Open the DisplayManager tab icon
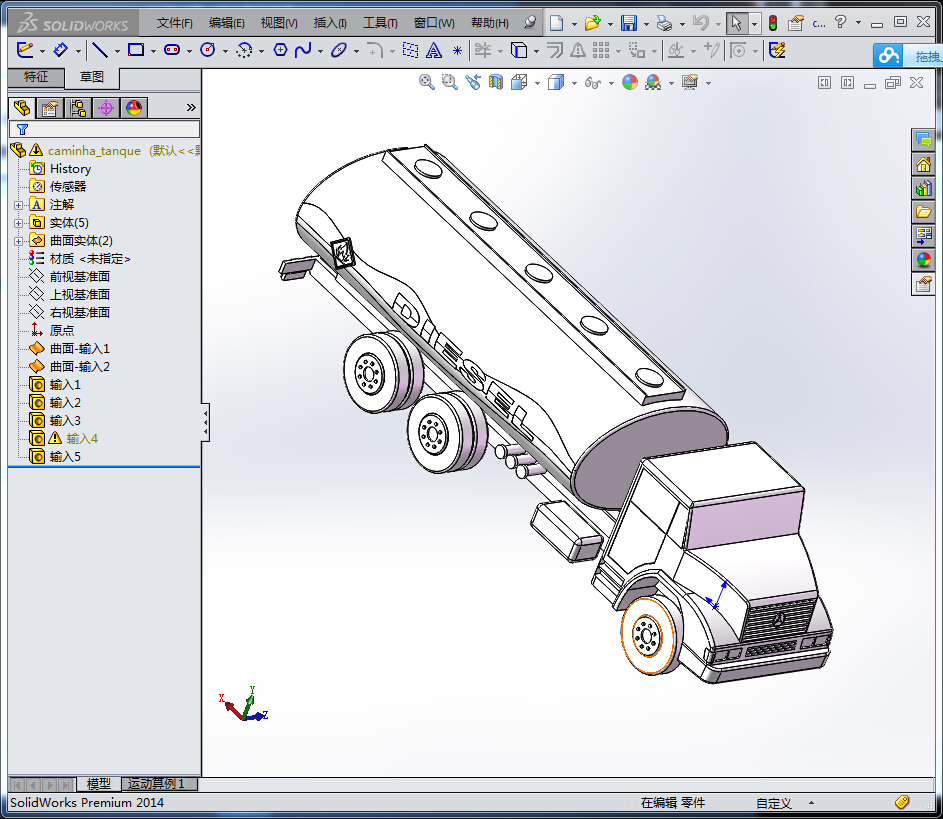This screenshot has width=943, height=819. (134, 108)
